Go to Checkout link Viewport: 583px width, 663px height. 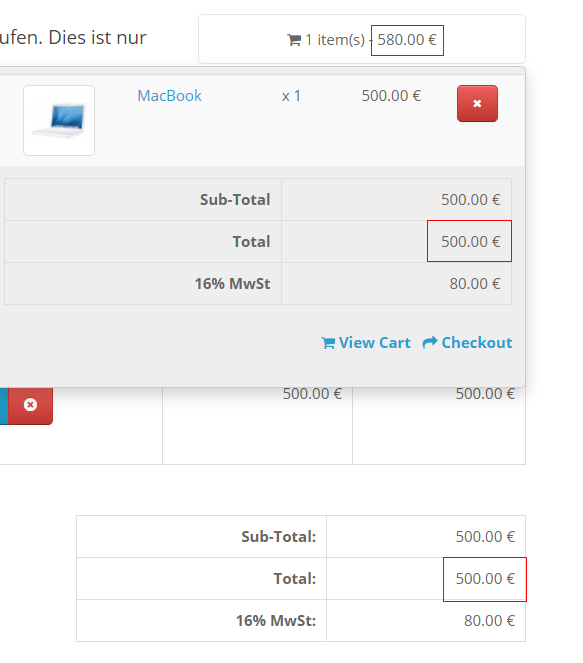(467, 342)
